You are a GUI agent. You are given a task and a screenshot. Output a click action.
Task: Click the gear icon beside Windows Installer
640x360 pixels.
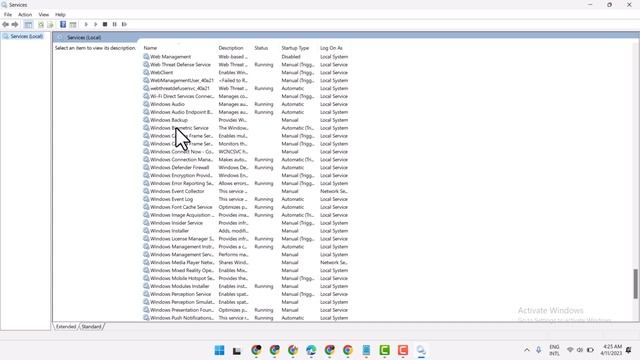click(146, 231)
